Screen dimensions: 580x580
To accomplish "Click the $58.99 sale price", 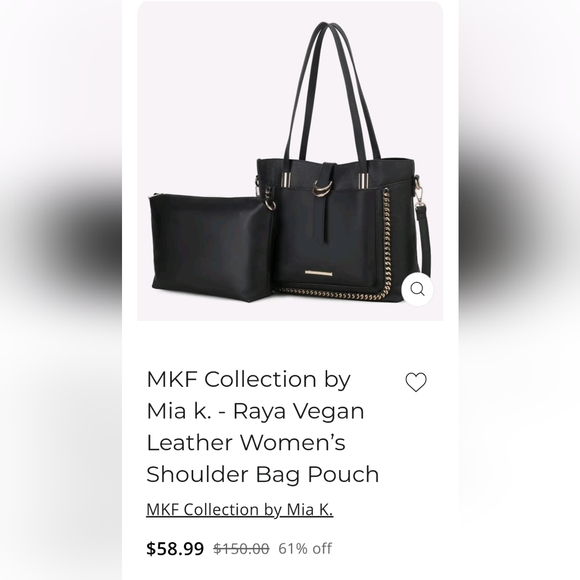I will tap(175, 548).
